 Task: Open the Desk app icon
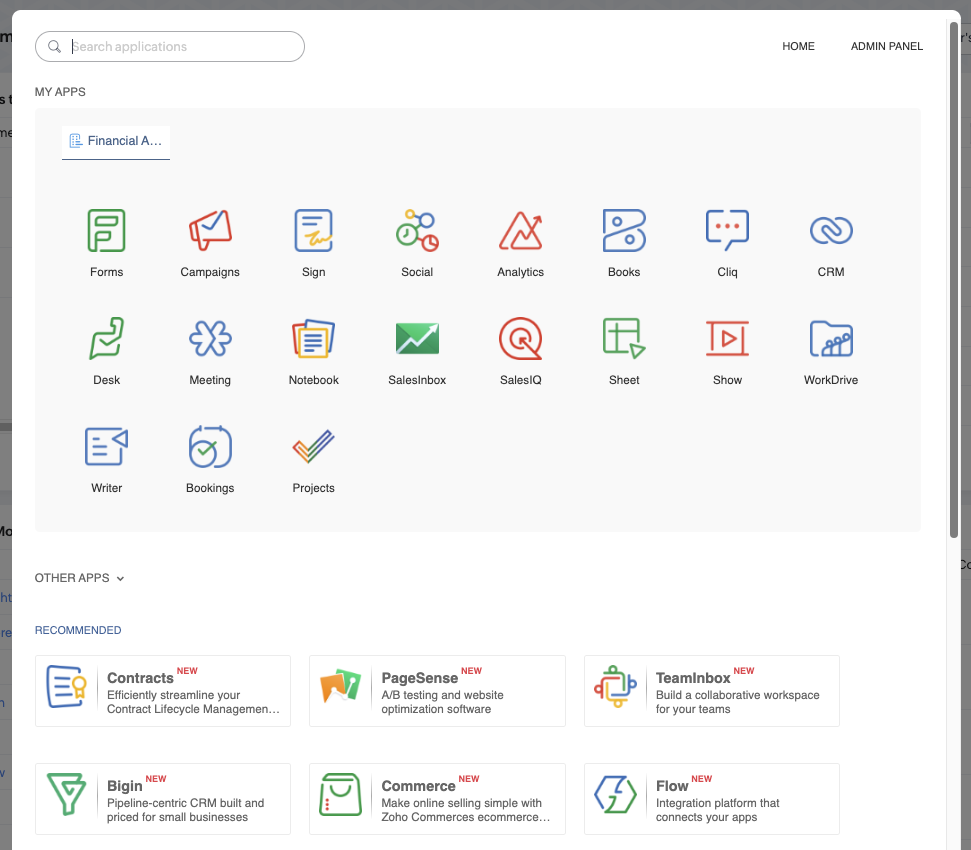107,339
